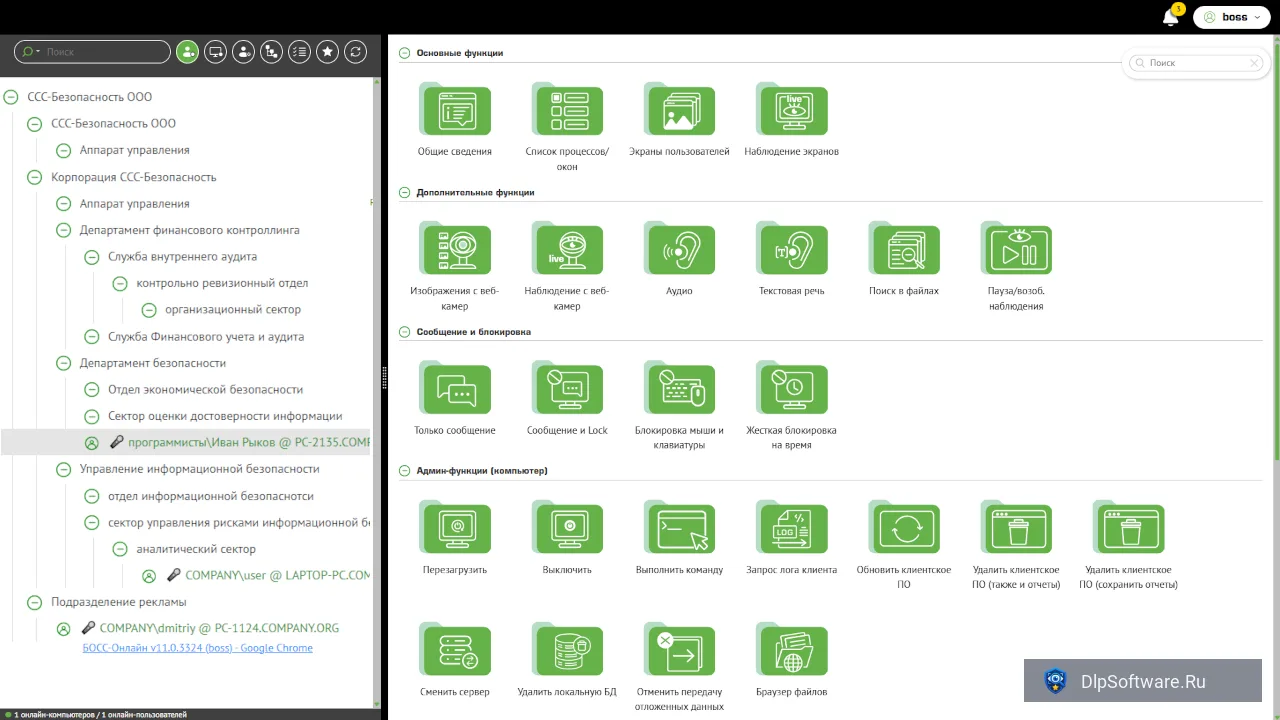Collapse Сообщение и блокировка section
Image resolution: width=1280 pixels, height=720 pixels.
click(x=405, y=331)
